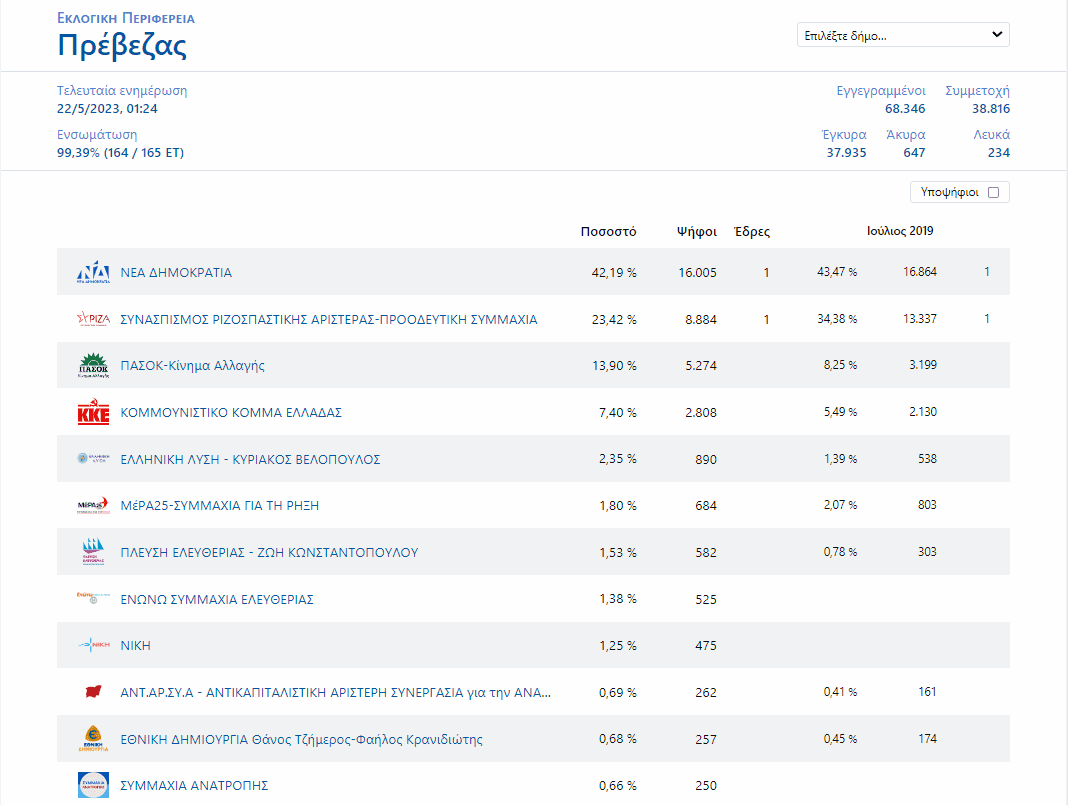Open the Επιλέξτε δήμο dropdown

pyautogui.click(x=903, y=35)
